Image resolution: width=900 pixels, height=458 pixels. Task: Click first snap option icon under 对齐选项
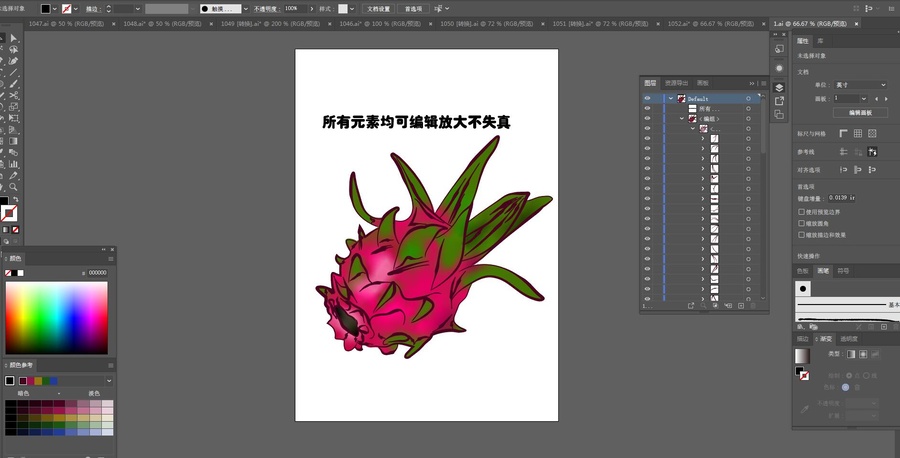tap(843, 169)
